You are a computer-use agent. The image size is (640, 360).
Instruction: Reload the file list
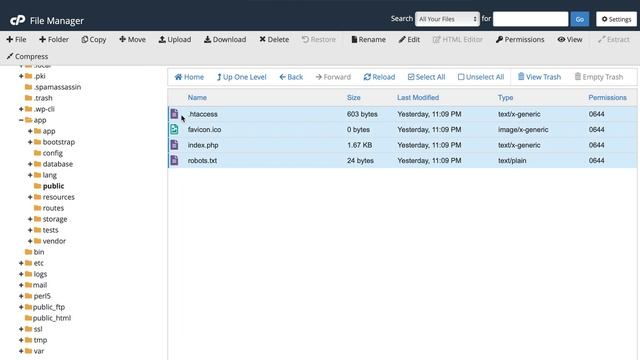[x=379, y=77]
